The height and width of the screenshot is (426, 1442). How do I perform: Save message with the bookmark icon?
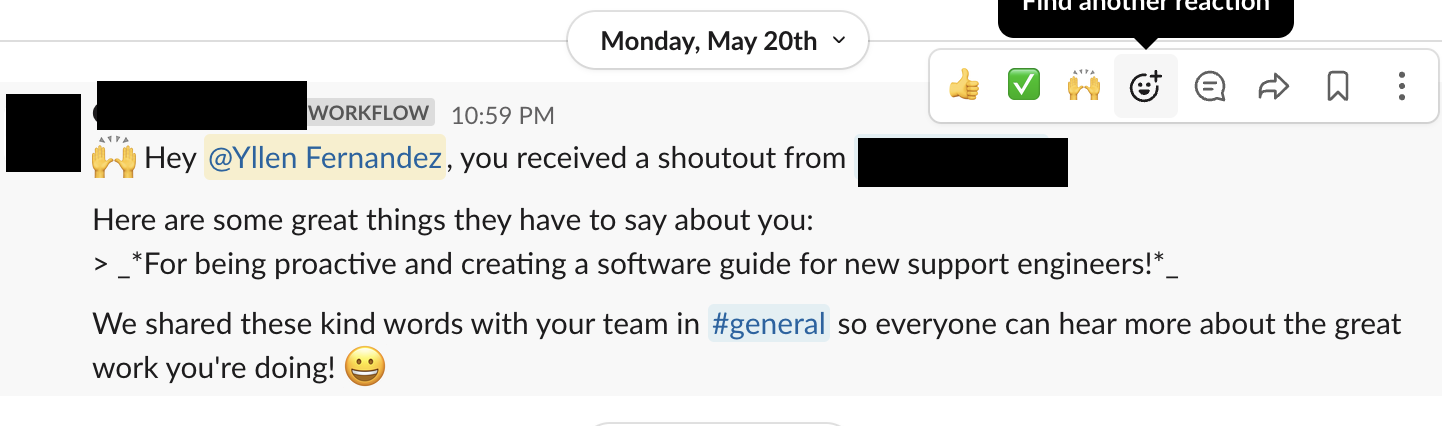[1337, 87]
